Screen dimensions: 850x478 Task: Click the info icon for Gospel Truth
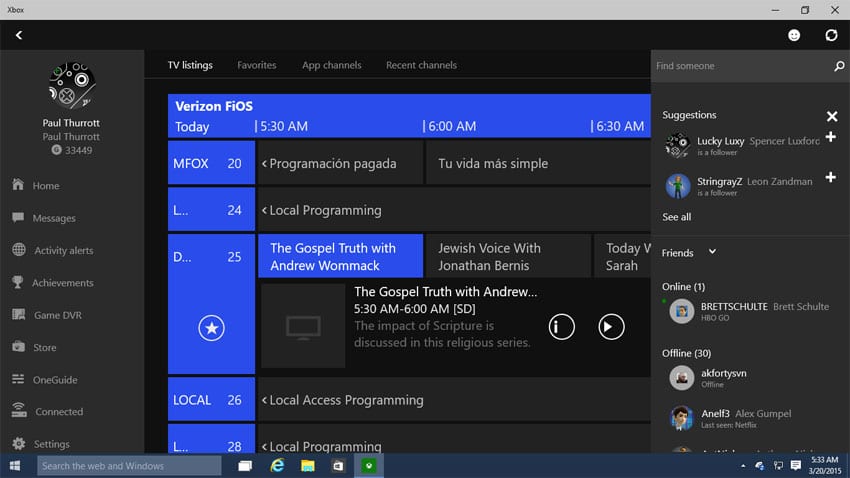[x=561, y=326]
